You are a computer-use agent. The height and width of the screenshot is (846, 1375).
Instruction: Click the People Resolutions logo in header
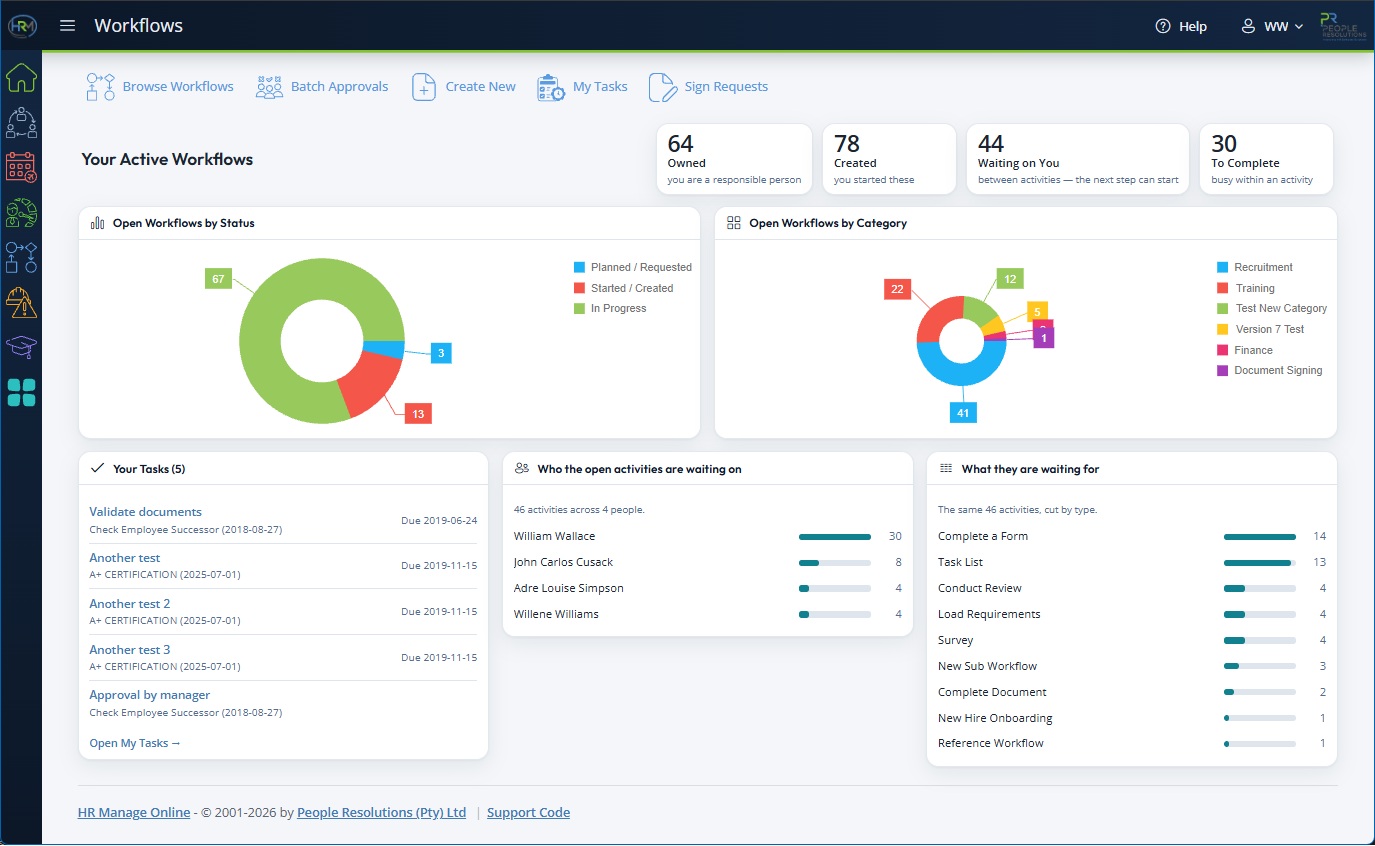coord(1343,26)
